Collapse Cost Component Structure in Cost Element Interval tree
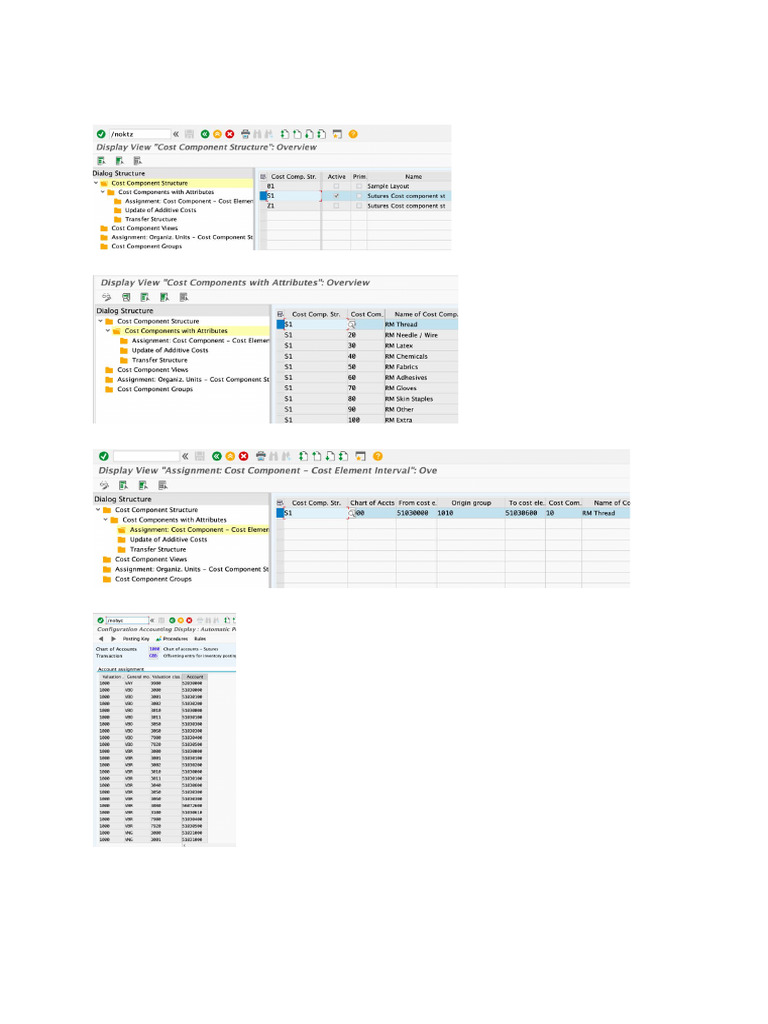 click(x=98, y=509)
